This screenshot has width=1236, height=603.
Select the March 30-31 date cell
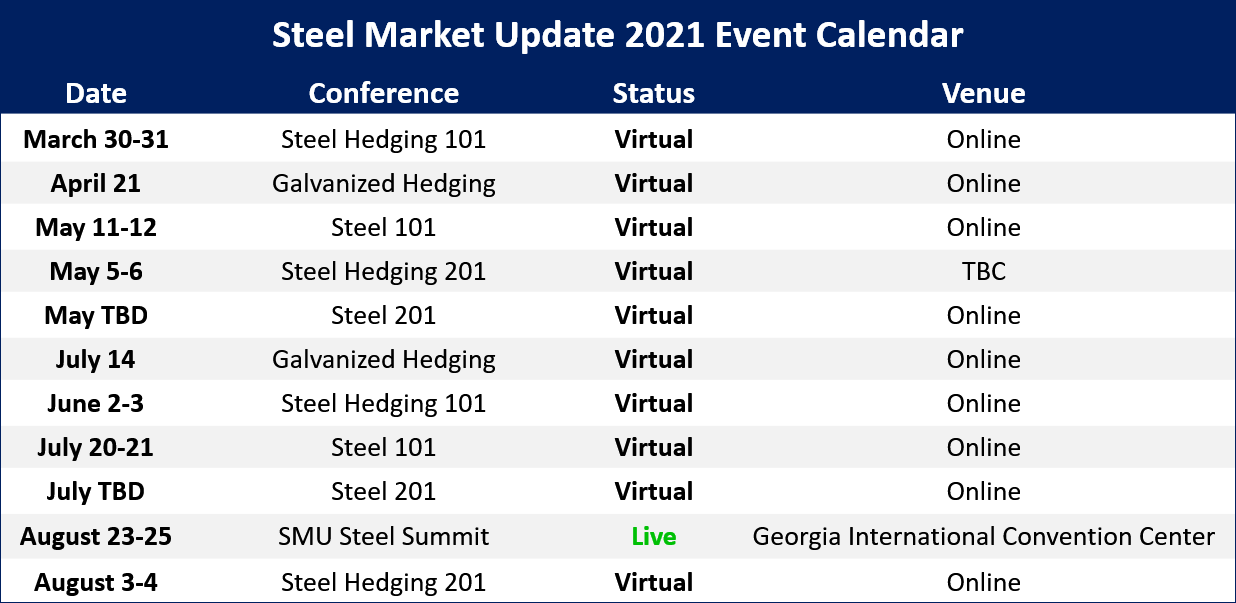[96, 139]
